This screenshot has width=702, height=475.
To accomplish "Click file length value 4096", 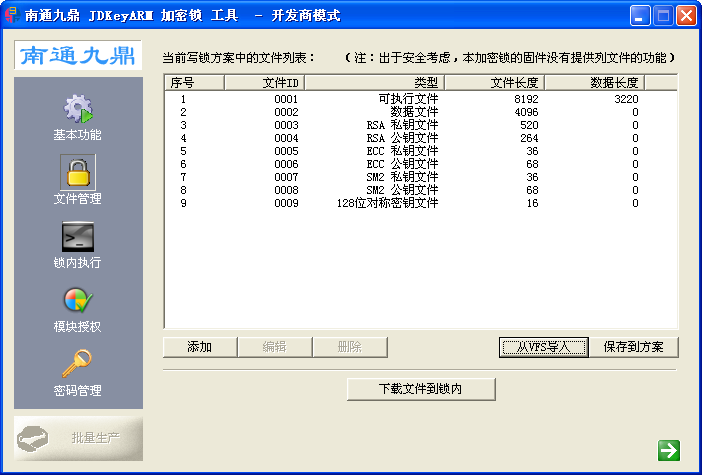I will (x=526, y=112).
